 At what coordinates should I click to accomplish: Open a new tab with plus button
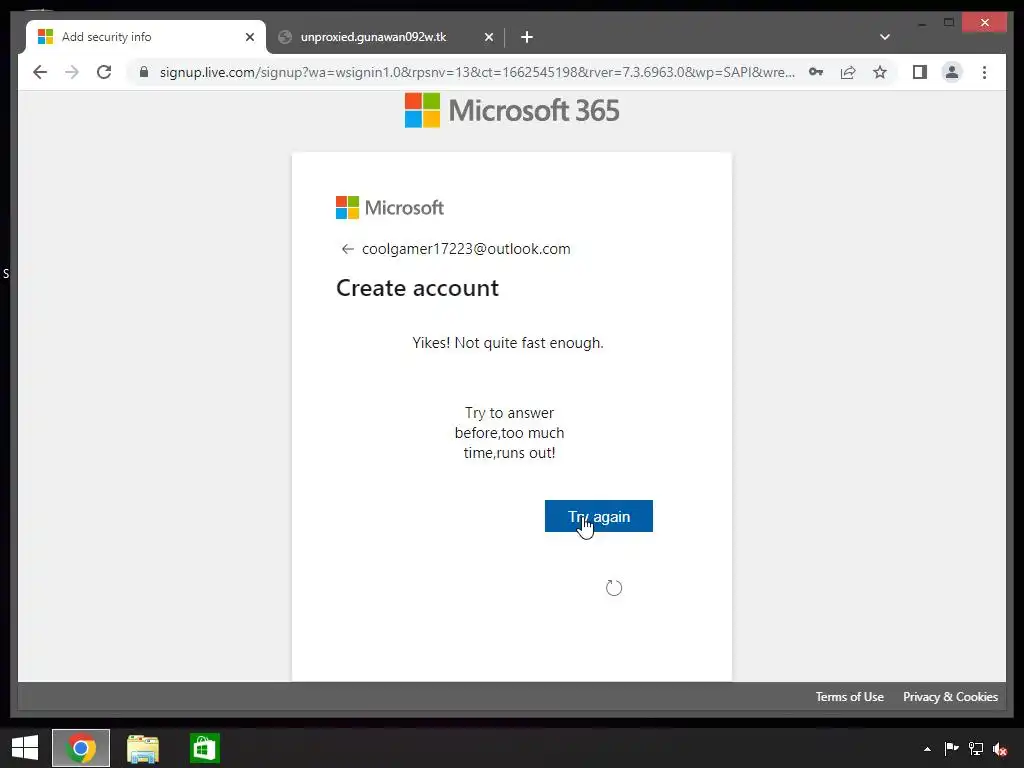click(x=527, y=37)
